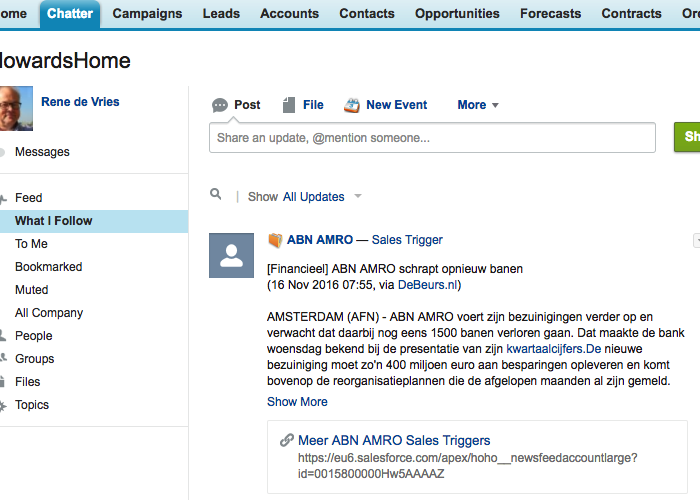
Task: Open the Muted feed
Action: (x=32, y=290)
